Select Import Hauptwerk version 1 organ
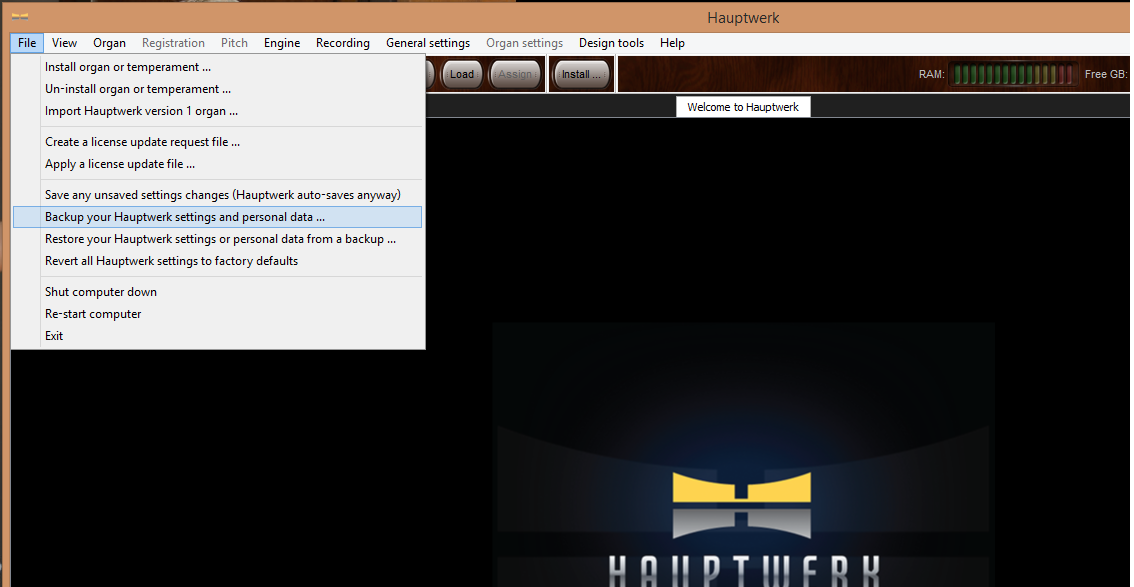The width and height of the screenshot is (1134, 587). click(217, 111)
